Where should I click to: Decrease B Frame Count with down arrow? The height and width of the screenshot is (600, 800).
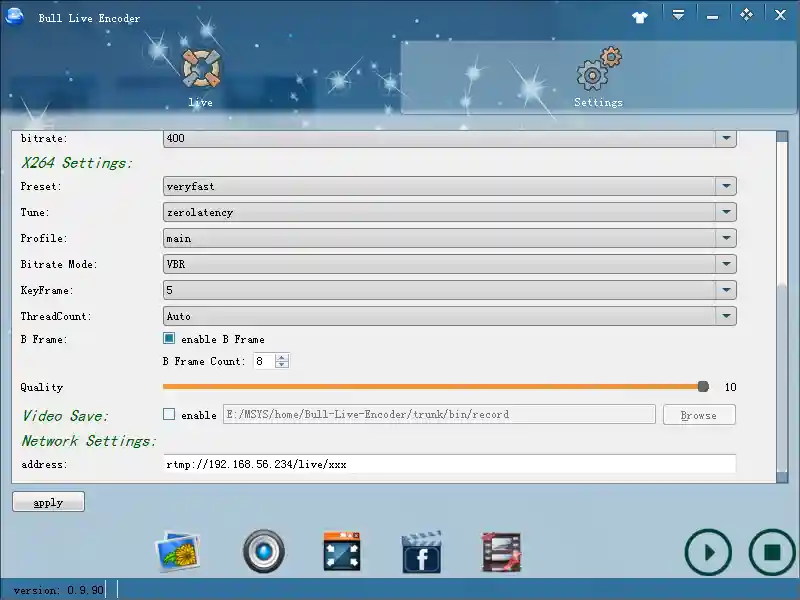[x=282, y=365]
